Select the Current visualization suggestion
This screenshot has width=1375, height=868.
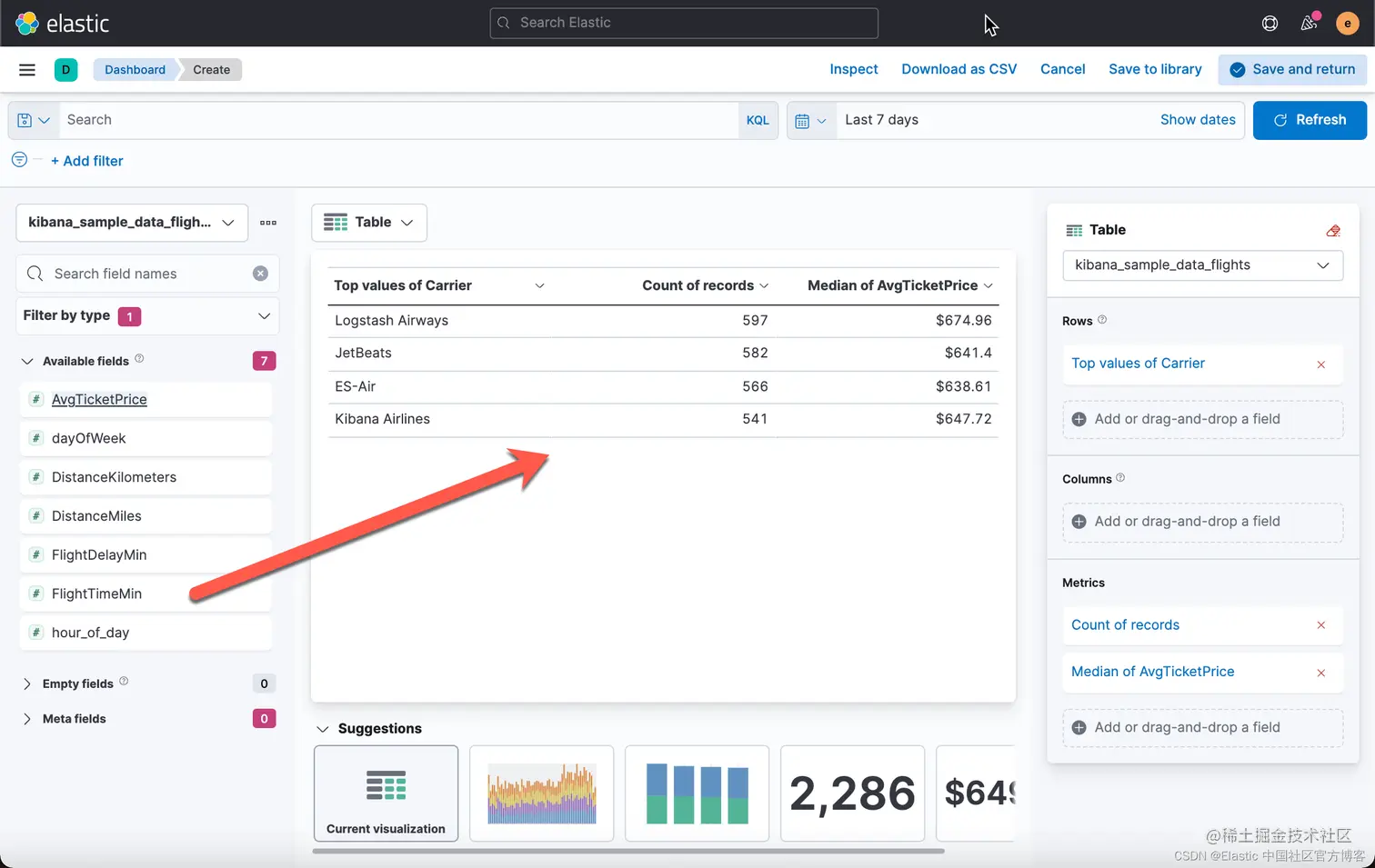tap(386, 793)
